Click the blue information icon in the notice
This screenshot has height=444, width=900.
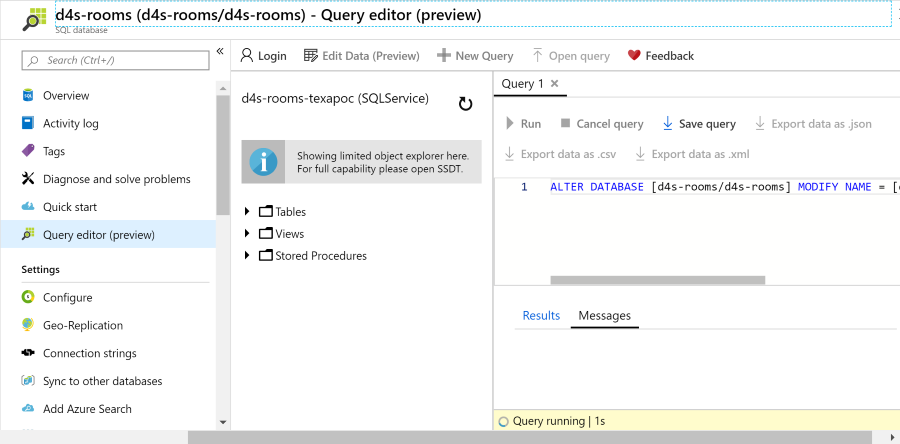(x=263, y=162)
